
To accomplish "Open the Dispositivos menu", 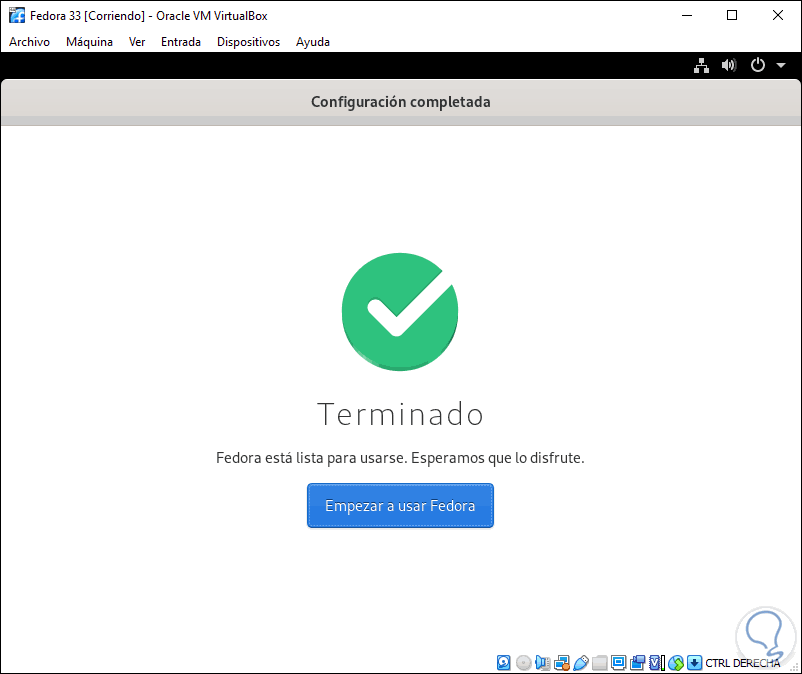I will click(248, 42).
